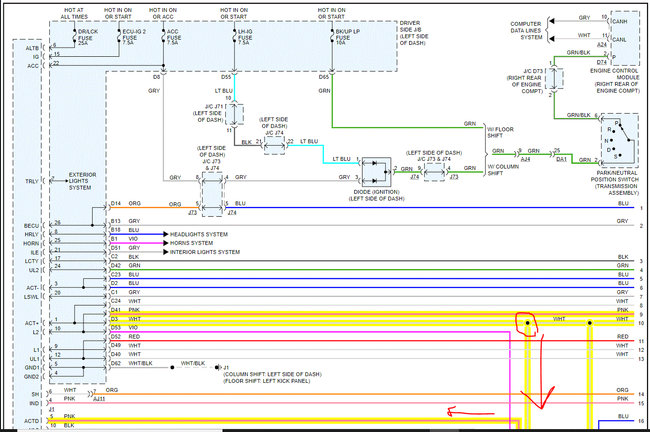Click the ALTB terminal label
650x432 pixels.
(x=32, y=48)
